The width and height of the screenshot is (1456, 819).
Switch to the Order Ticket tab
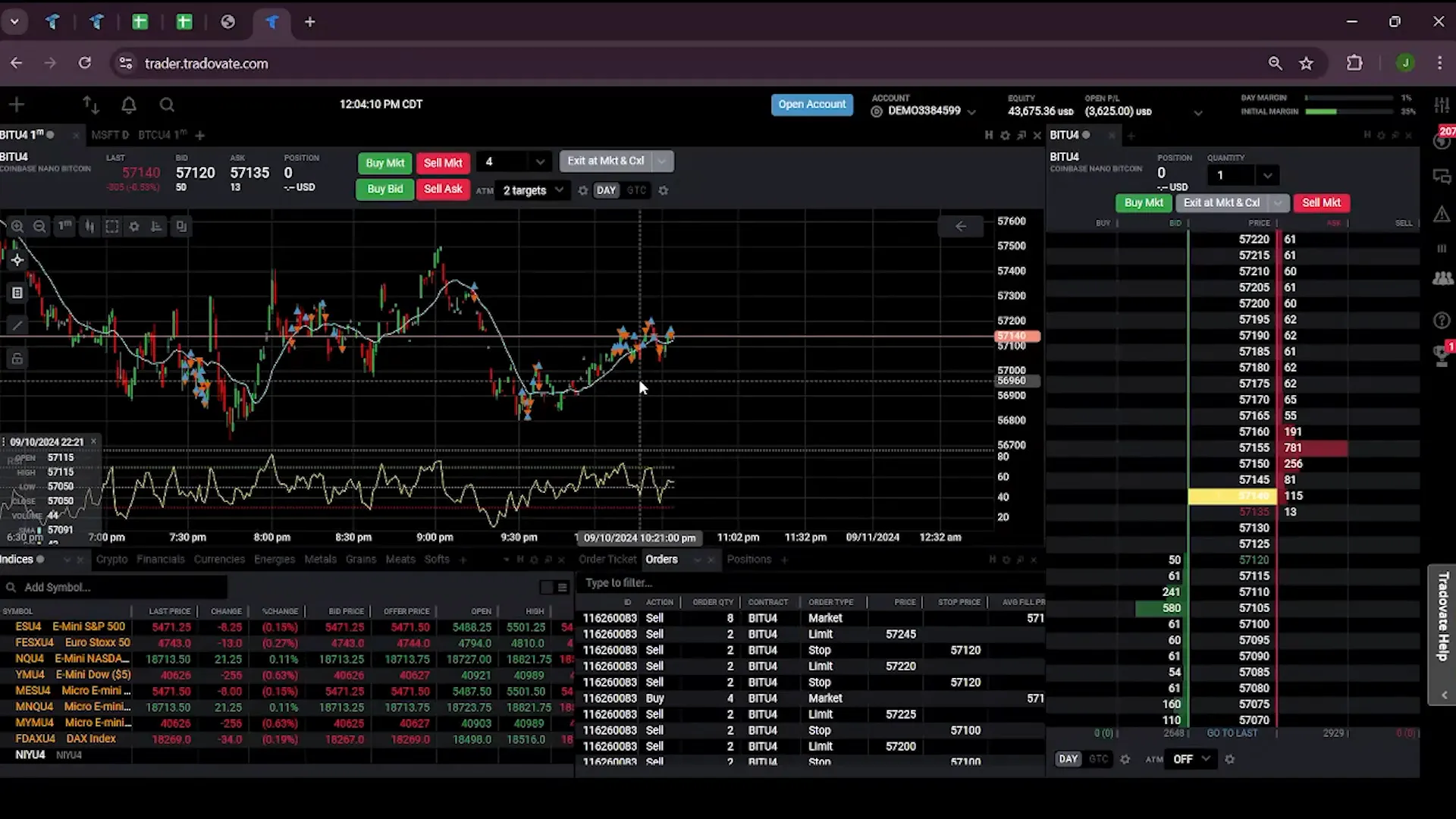tap(607, 560)
